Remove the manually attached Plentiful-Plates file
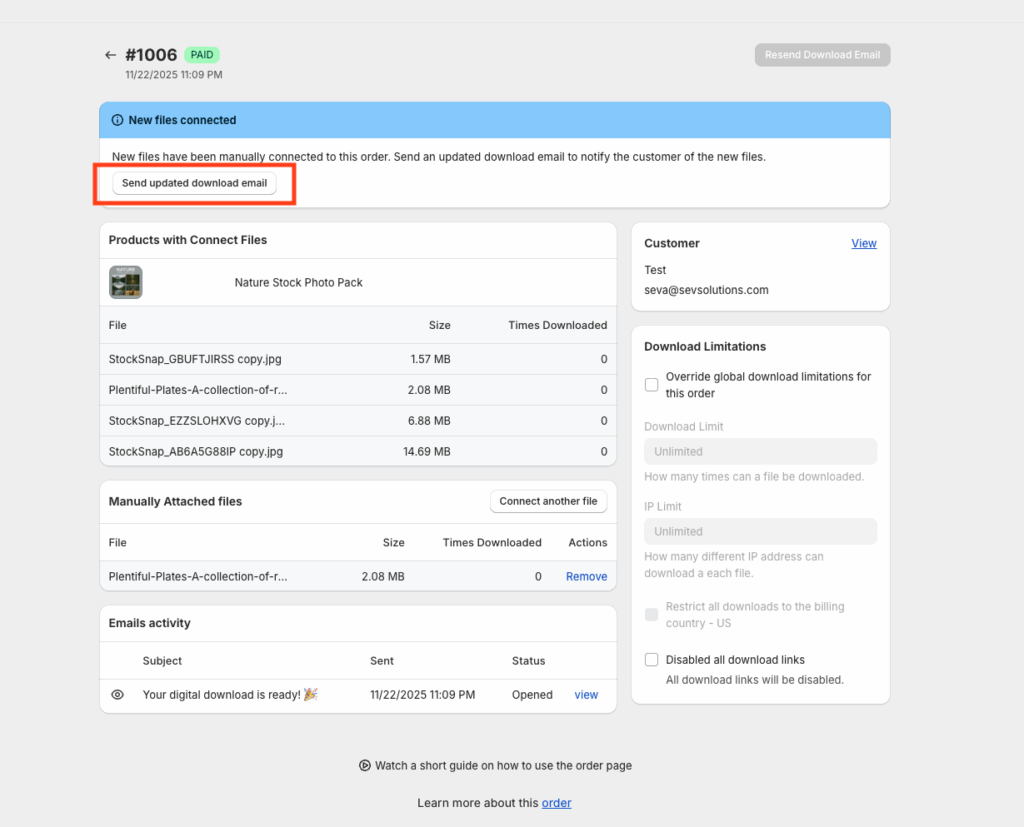Viewport: 1024px width, 827px height. click(x=586, y=576)
